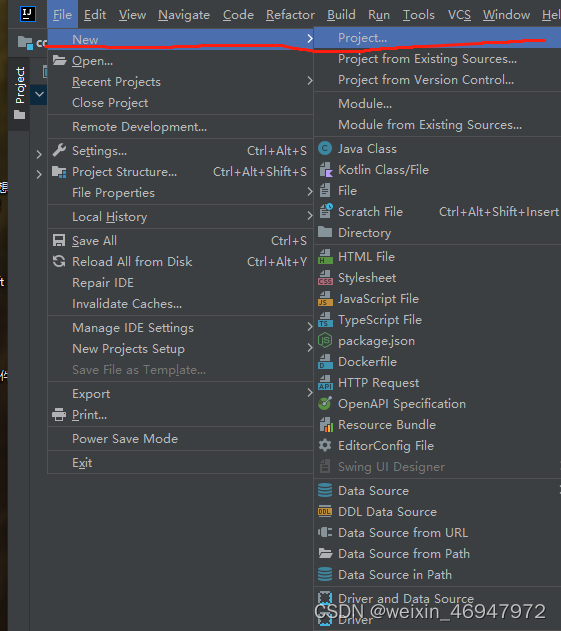Click the Resource Bundle icon
Viewport: 561px width, 631px height.
(325, 425)
